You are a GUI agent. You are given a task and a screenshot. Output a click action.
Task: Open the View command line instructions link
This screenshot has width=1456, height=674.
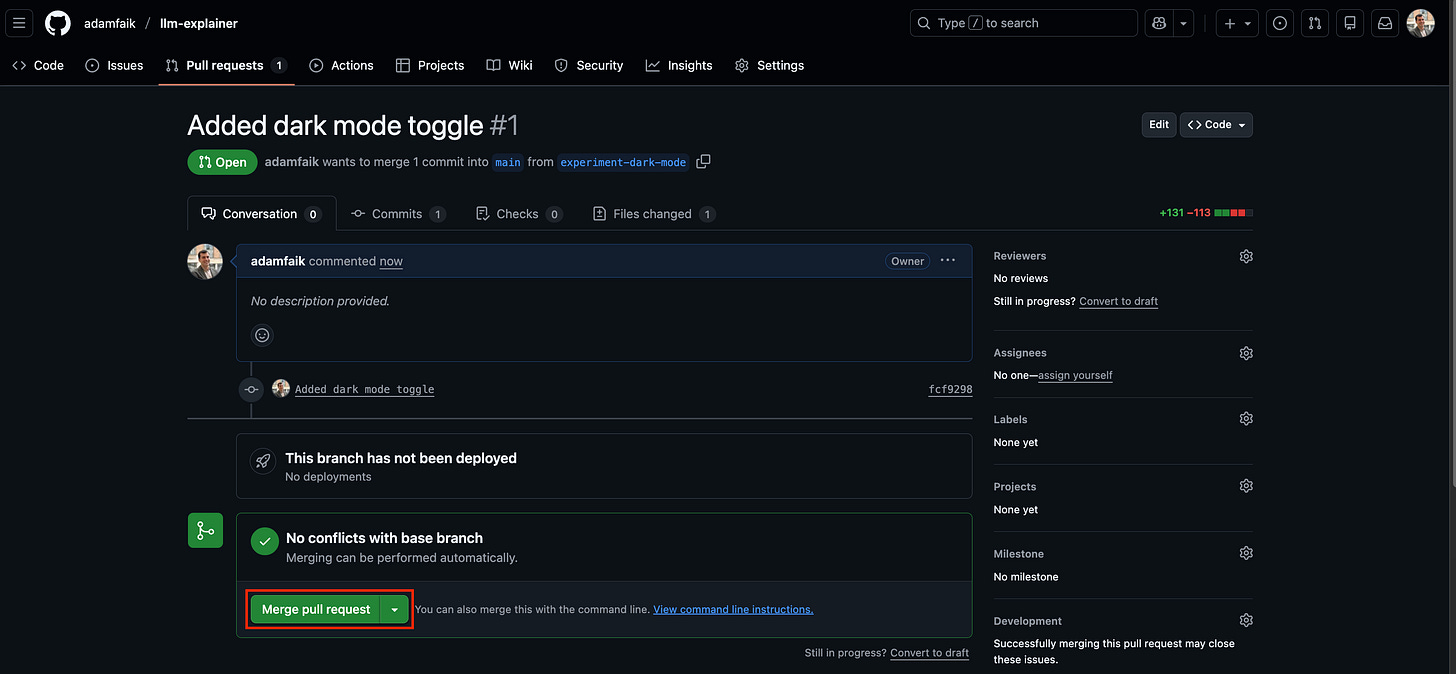click(733, 608)
